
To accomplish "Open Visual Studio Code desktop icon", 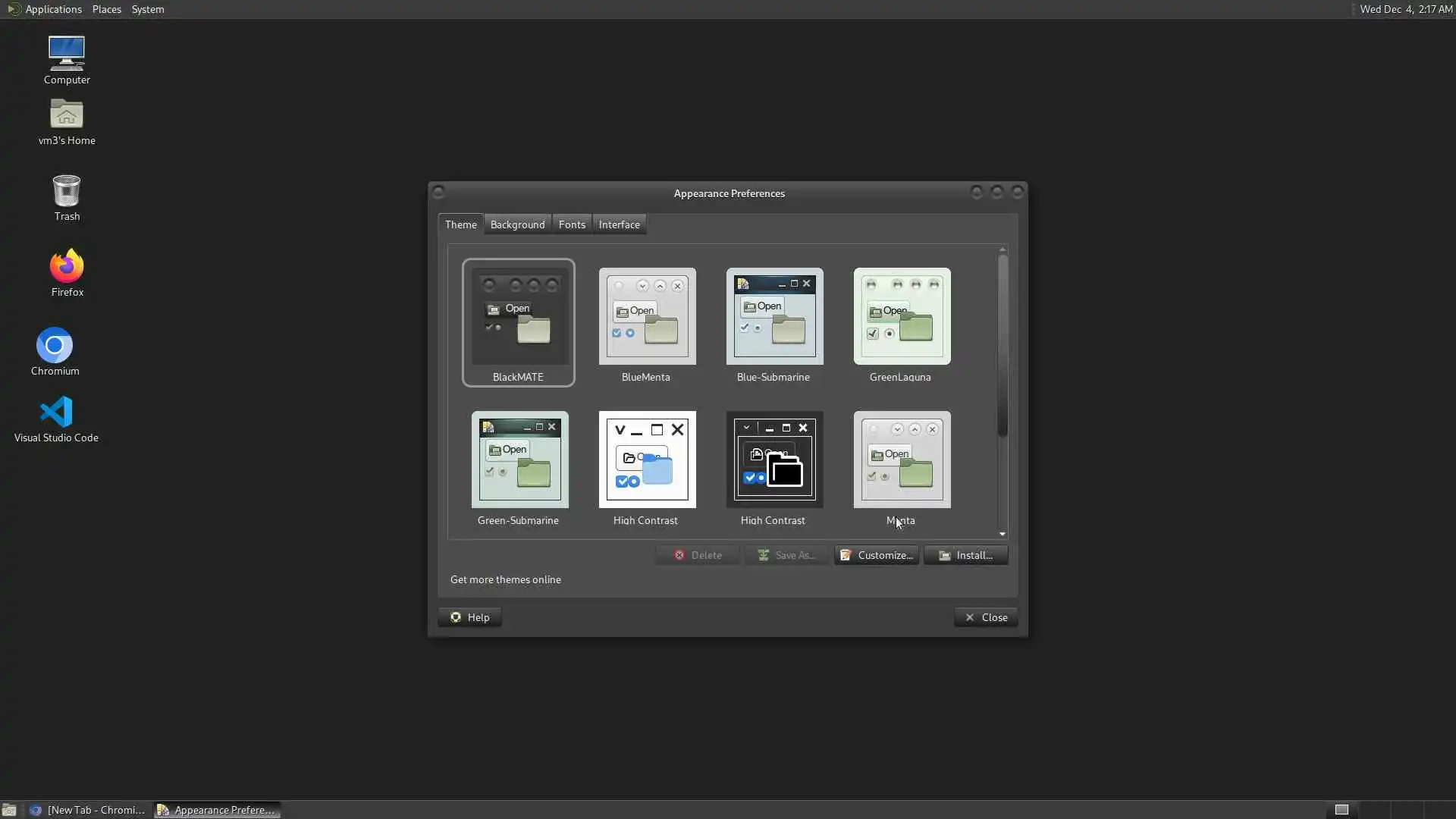I will click(56, 413).
